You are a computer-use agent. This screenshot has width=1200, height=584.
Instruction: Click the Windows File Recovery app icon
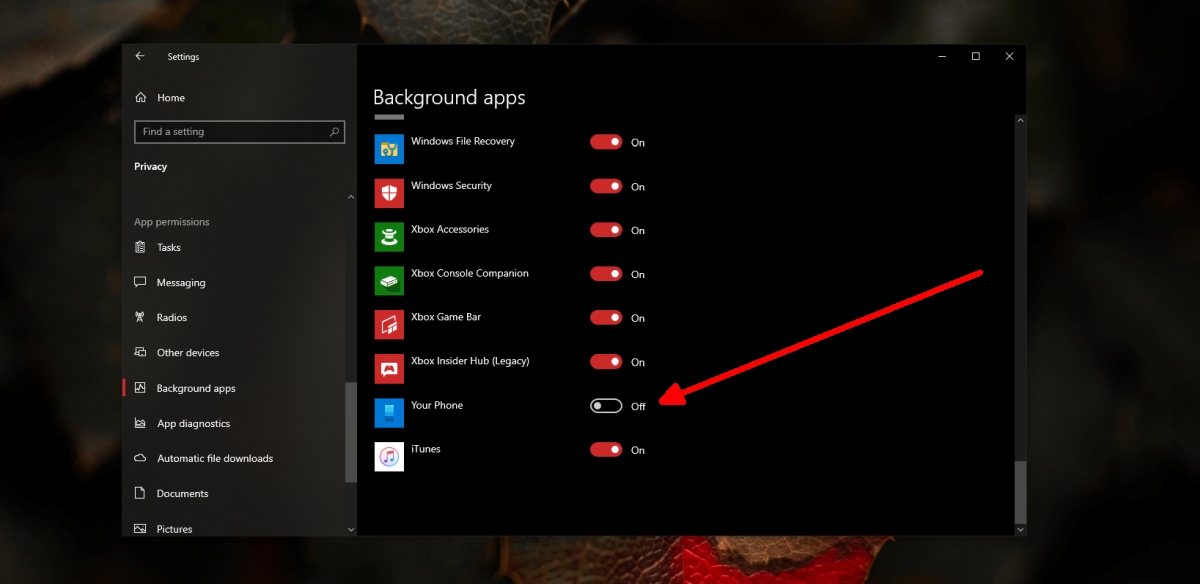[x=389, y=149]
